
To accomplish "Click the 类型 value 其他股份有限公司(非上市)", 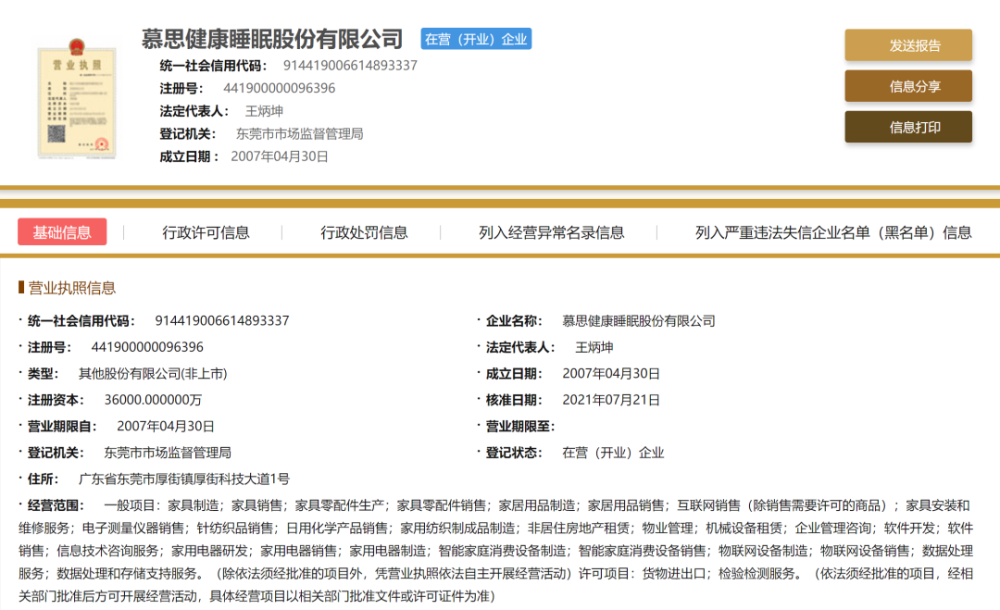I will click(152, 373).
